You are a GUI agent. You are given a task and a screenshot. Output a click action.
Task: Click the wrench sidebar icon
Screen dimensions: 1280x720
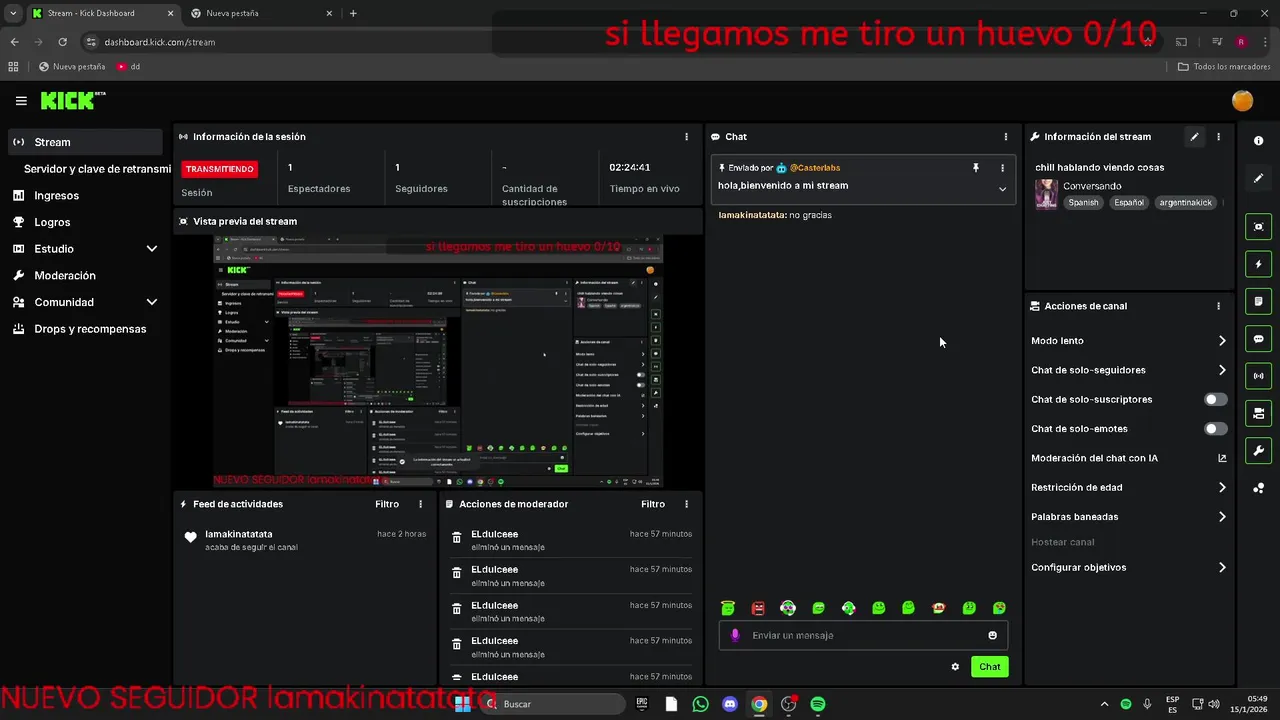[x=1259, y=450]
